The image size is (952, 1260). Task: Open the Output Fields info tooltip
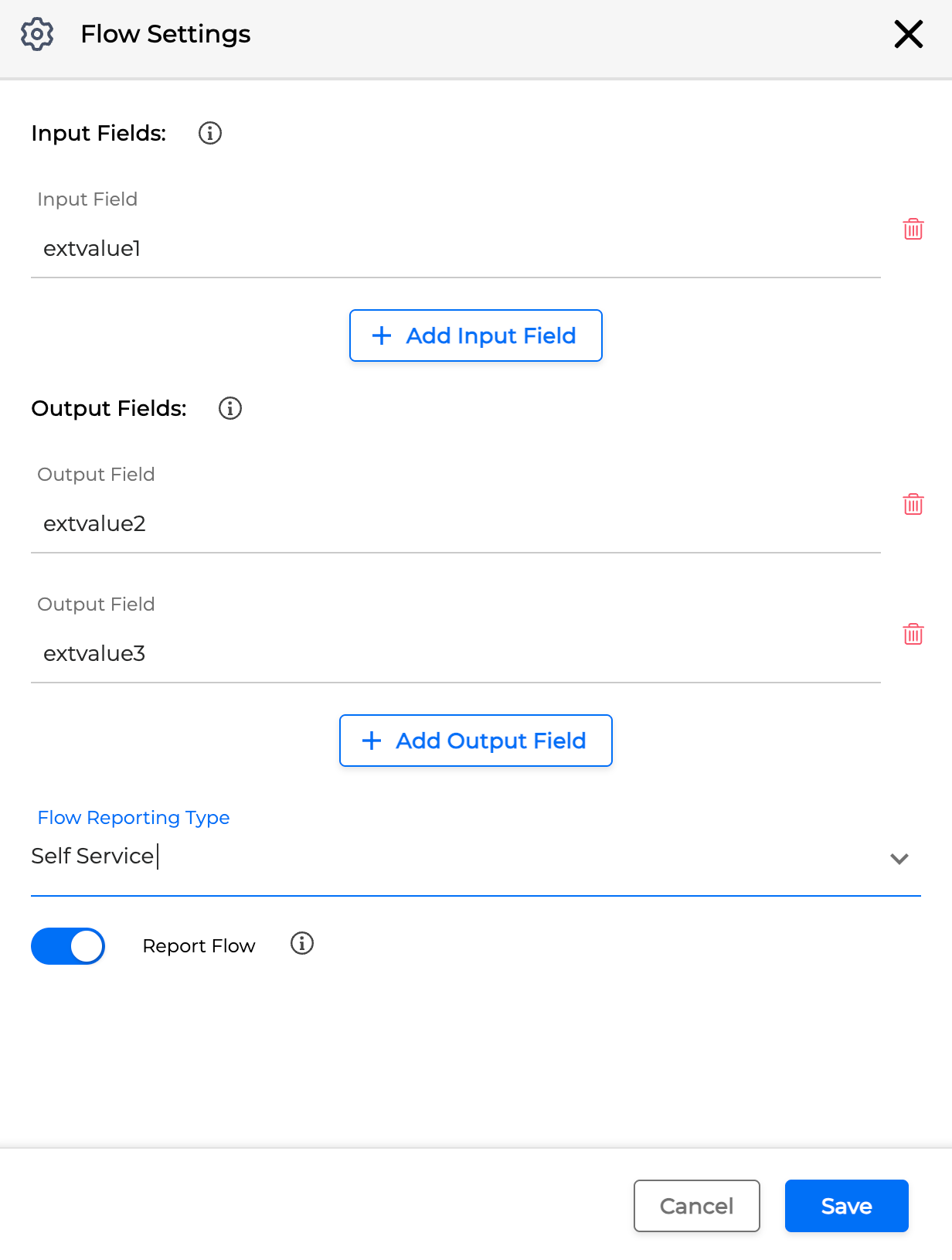point(229,408)
